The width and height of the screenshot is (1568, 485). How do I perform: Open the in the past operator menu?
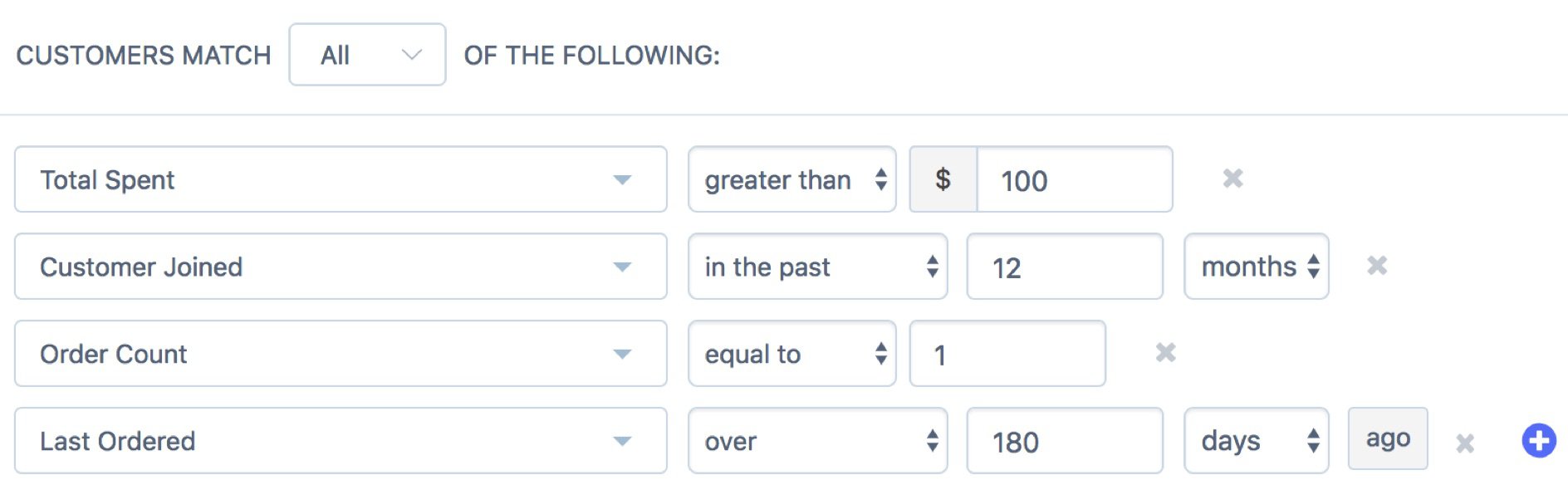817,267
